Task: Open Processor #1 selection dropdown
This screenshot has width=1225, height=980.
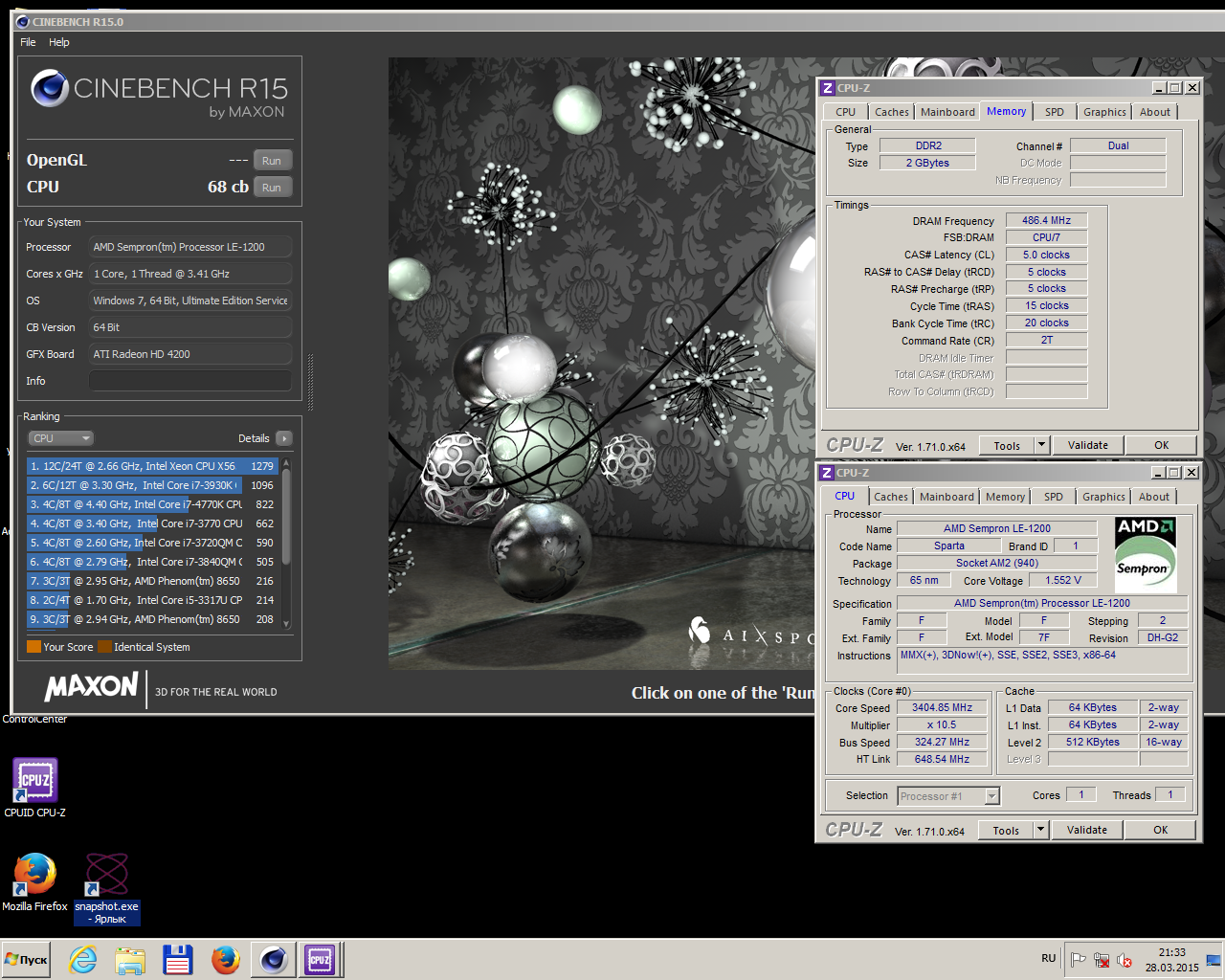Action: [x=948, y=796]
